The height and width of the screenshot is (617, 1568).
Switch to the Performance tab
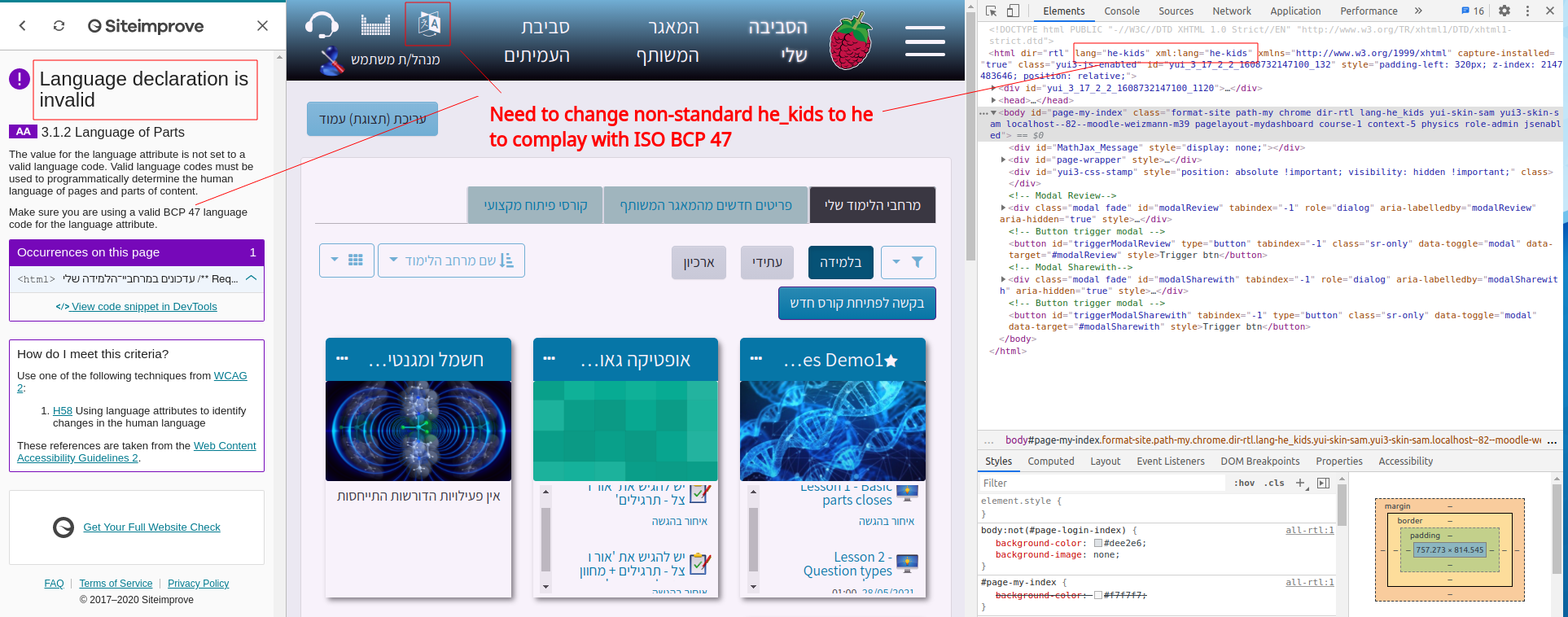(1369, 11)
